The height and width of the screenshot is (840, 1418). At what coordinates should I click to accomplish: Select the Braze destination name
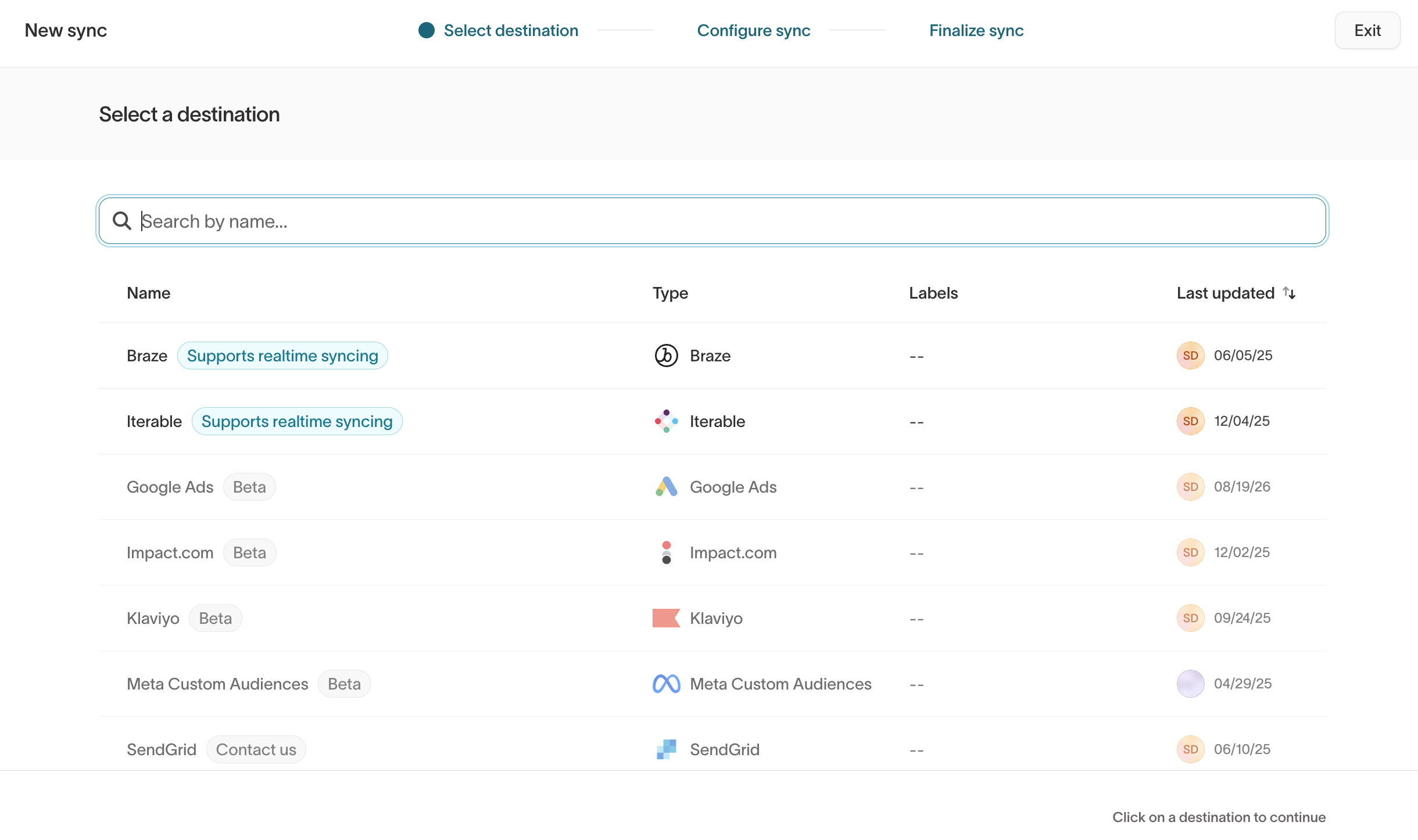pyautogui.click(x=147, y=356)
